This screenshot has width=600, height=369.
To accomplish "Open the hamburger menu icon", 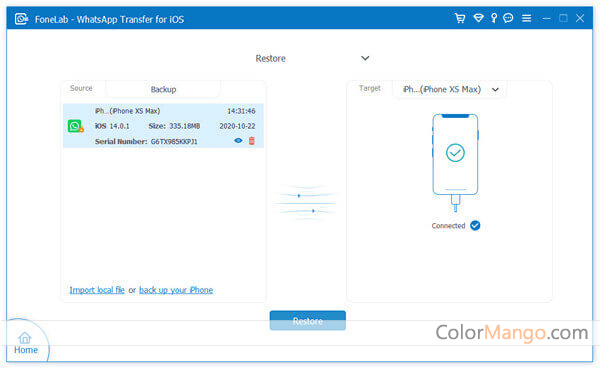I will coord(527,18).
